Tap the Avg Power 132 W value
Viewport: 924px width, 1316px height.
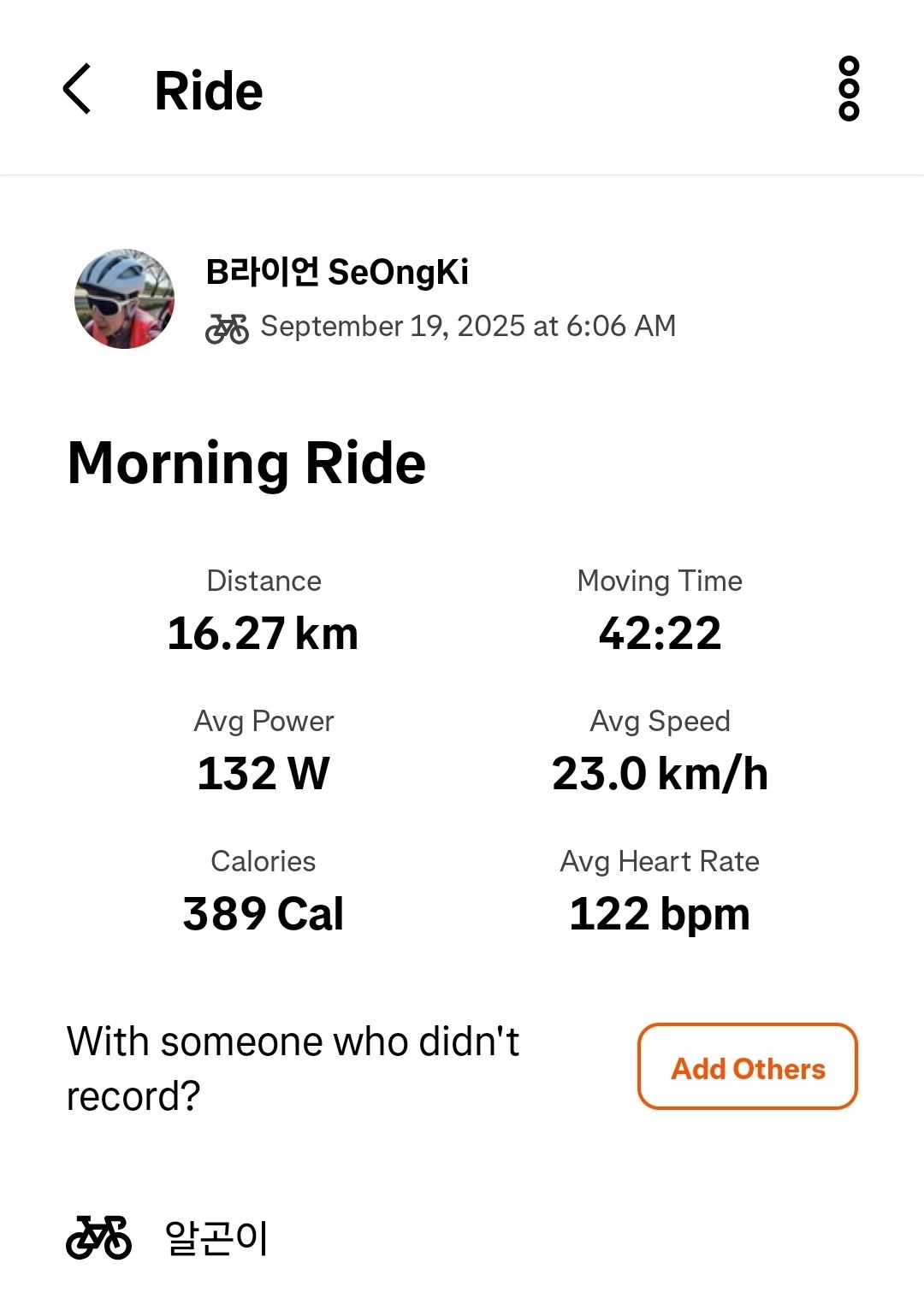click(264, 774)
